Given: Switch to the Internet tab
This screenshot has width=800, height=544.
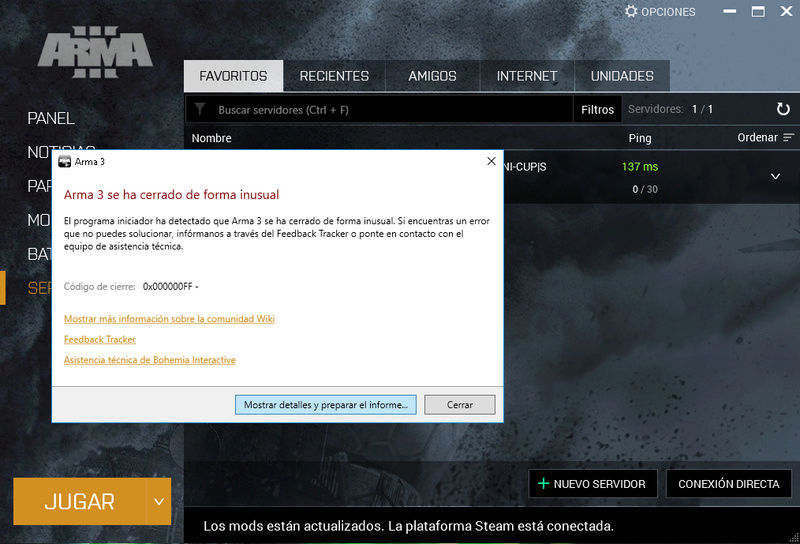Looking at the screenshot, I should pos(527,76).
